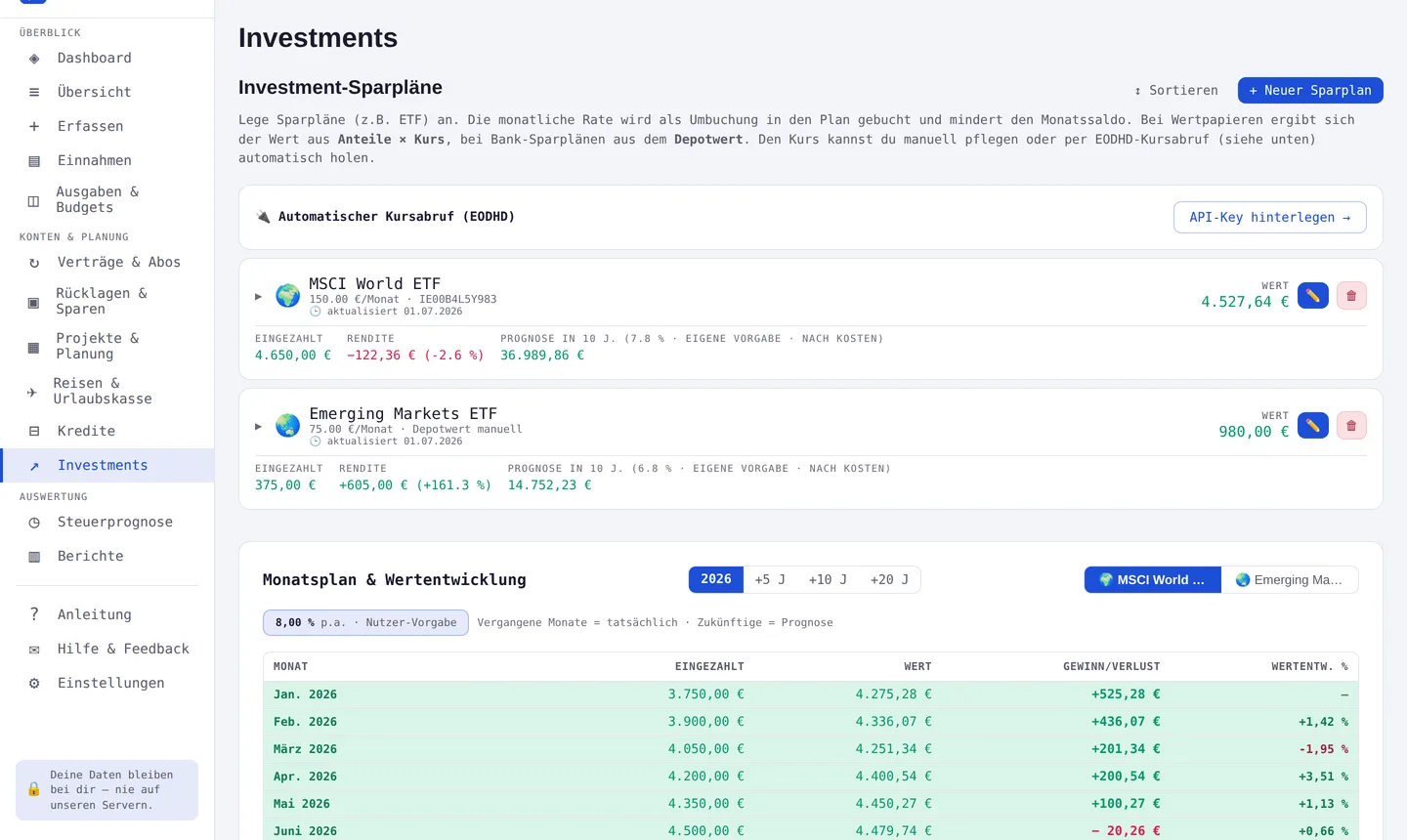Switch to the MSCI World plan tab
The width and height of the screenshot is (1407, 840).
point(1153,579)
